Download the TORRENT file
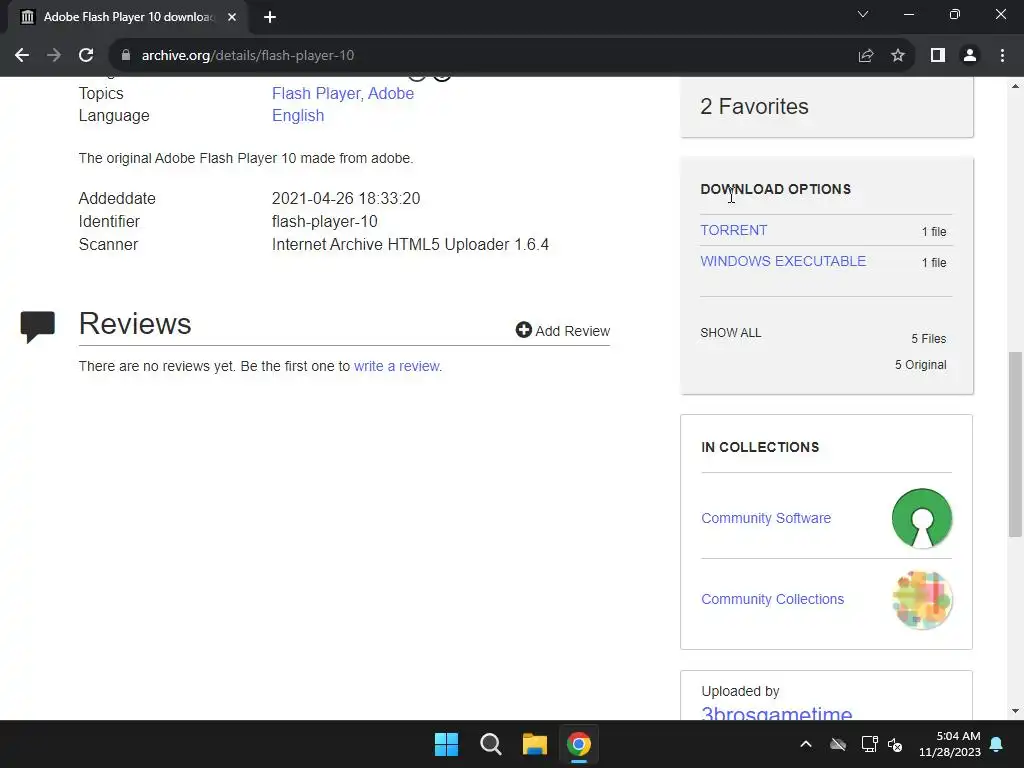This screenshot has width=1024, height=768. tap(733, 231)
